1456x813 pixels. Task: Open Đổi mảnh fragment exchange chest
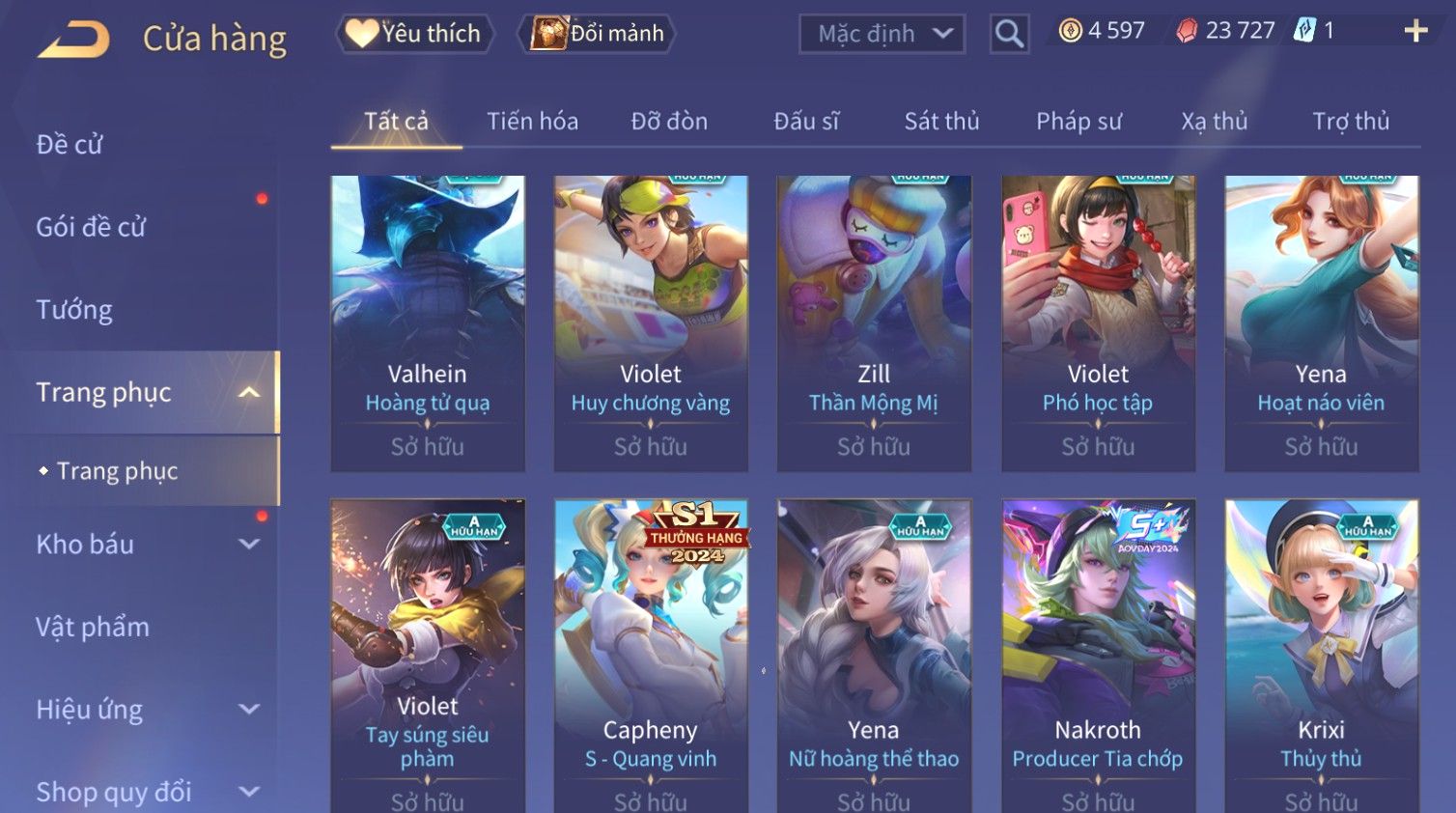pos(597,34)
